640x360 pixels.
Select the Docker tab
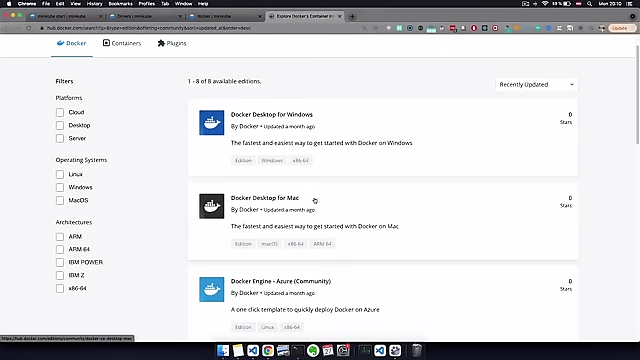pyautogui.click(x=71, y=43)
